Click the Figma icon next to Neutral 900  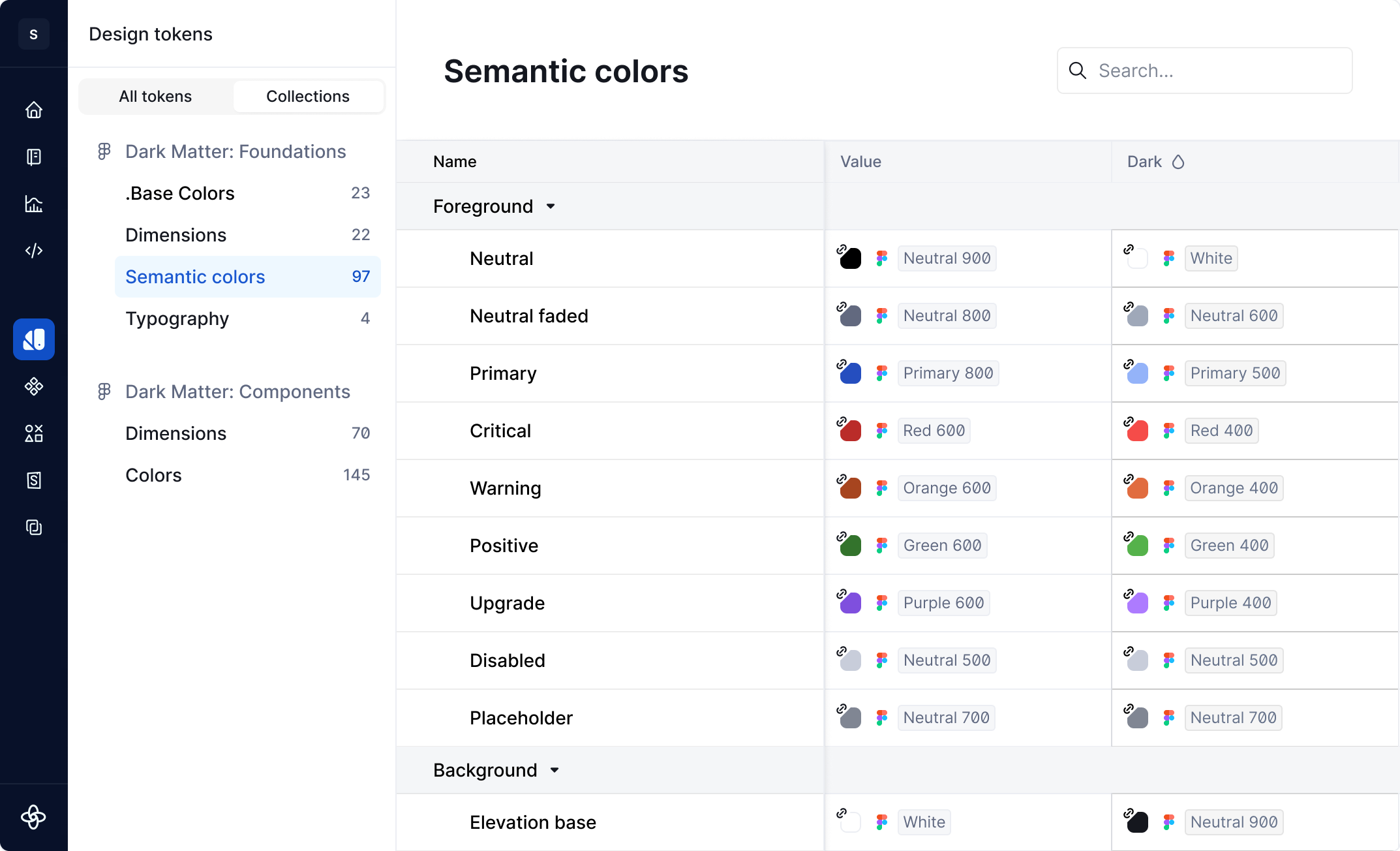point(882,258)
